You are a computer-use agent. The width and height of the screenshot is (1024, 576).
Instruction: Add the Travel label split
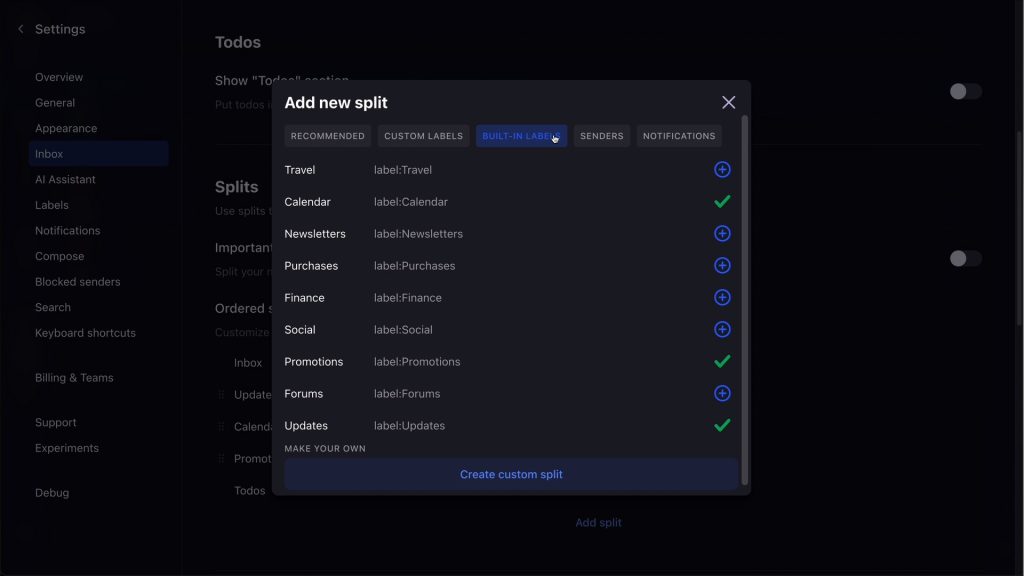point(722,170)
